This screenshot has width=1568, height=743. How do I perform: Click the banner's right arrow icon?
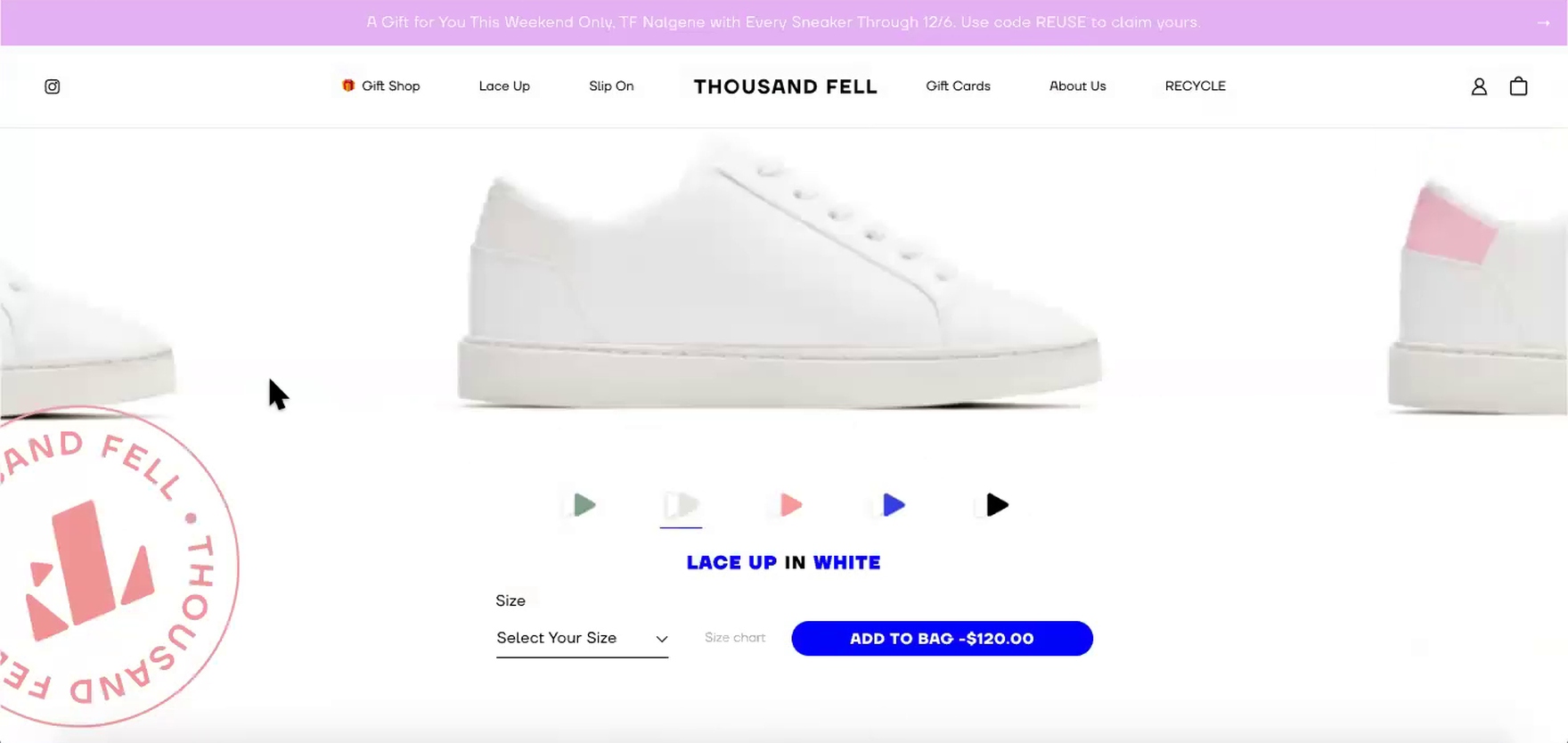pyautogui.click(x=1543, y=23)
